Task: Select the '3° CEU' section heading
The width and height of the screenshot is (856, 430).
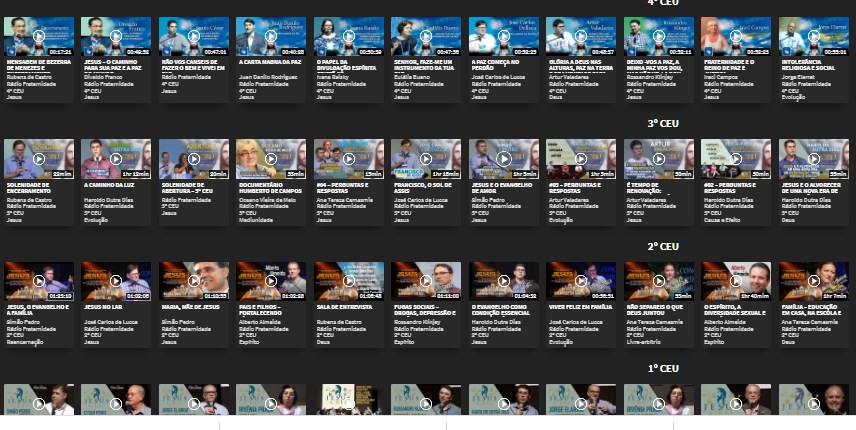Action: coord(662,123)
